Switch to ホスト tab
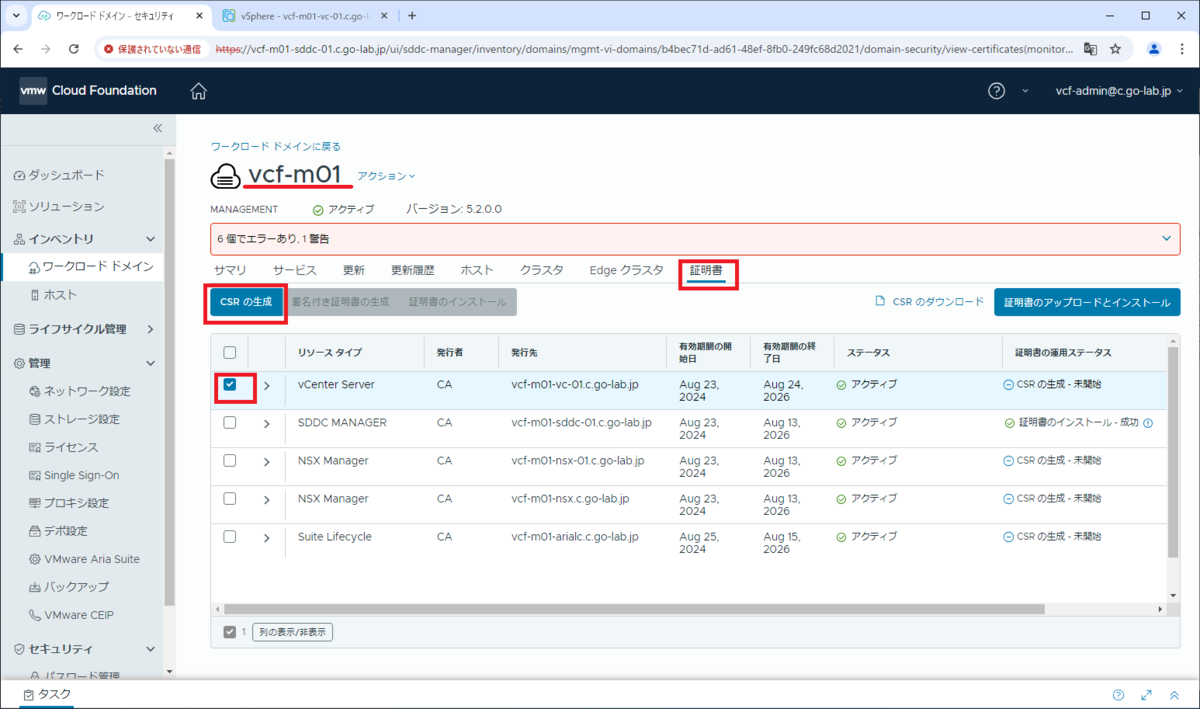The width and height of the screenshot is (1200, 709). [477, 271]
